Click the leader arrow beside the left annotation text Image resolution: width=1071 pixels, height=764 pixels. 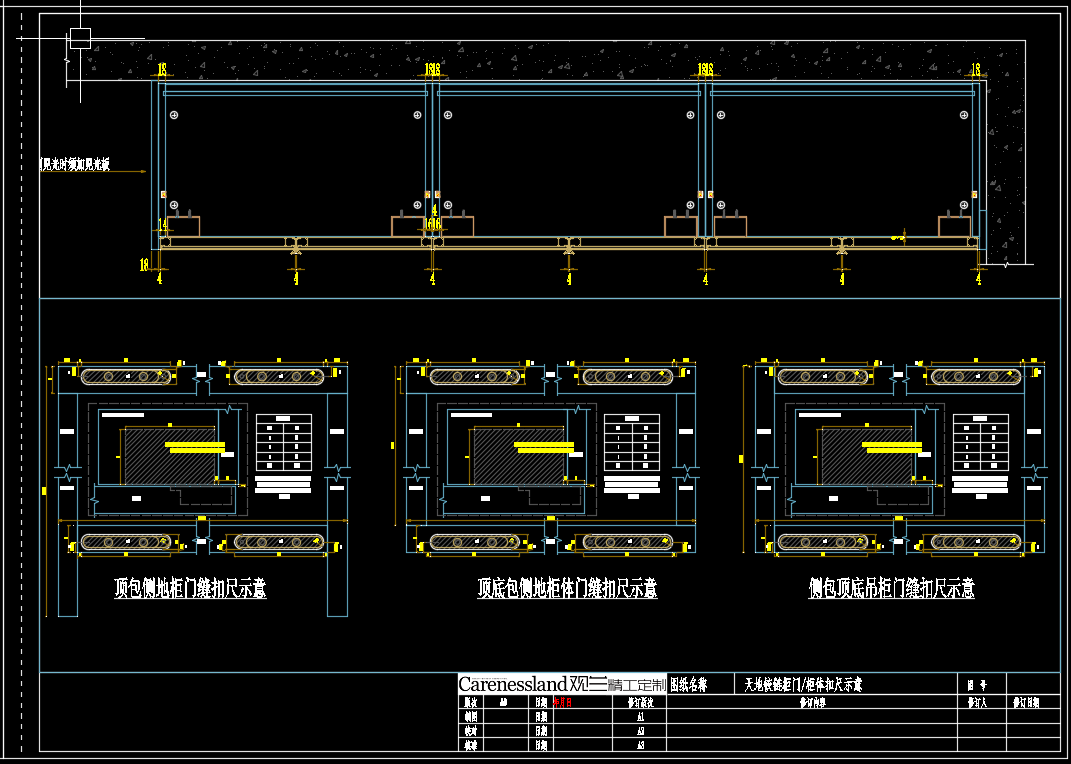click(140, 171)
